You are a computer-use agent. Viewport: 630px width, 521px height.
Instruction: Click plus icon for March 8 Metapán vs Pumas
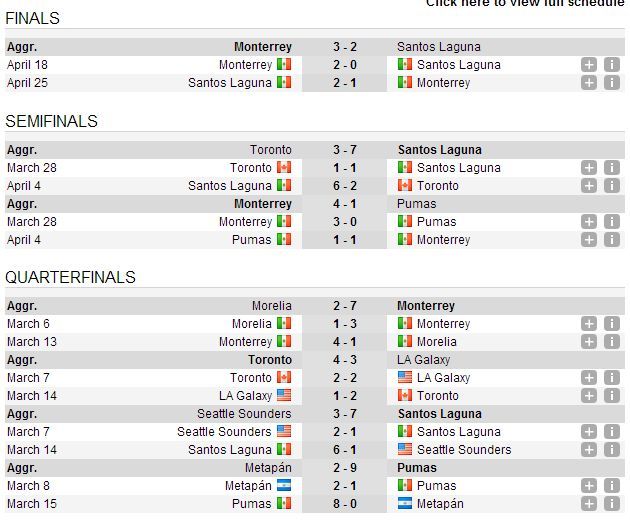click(x=589, y=486)
